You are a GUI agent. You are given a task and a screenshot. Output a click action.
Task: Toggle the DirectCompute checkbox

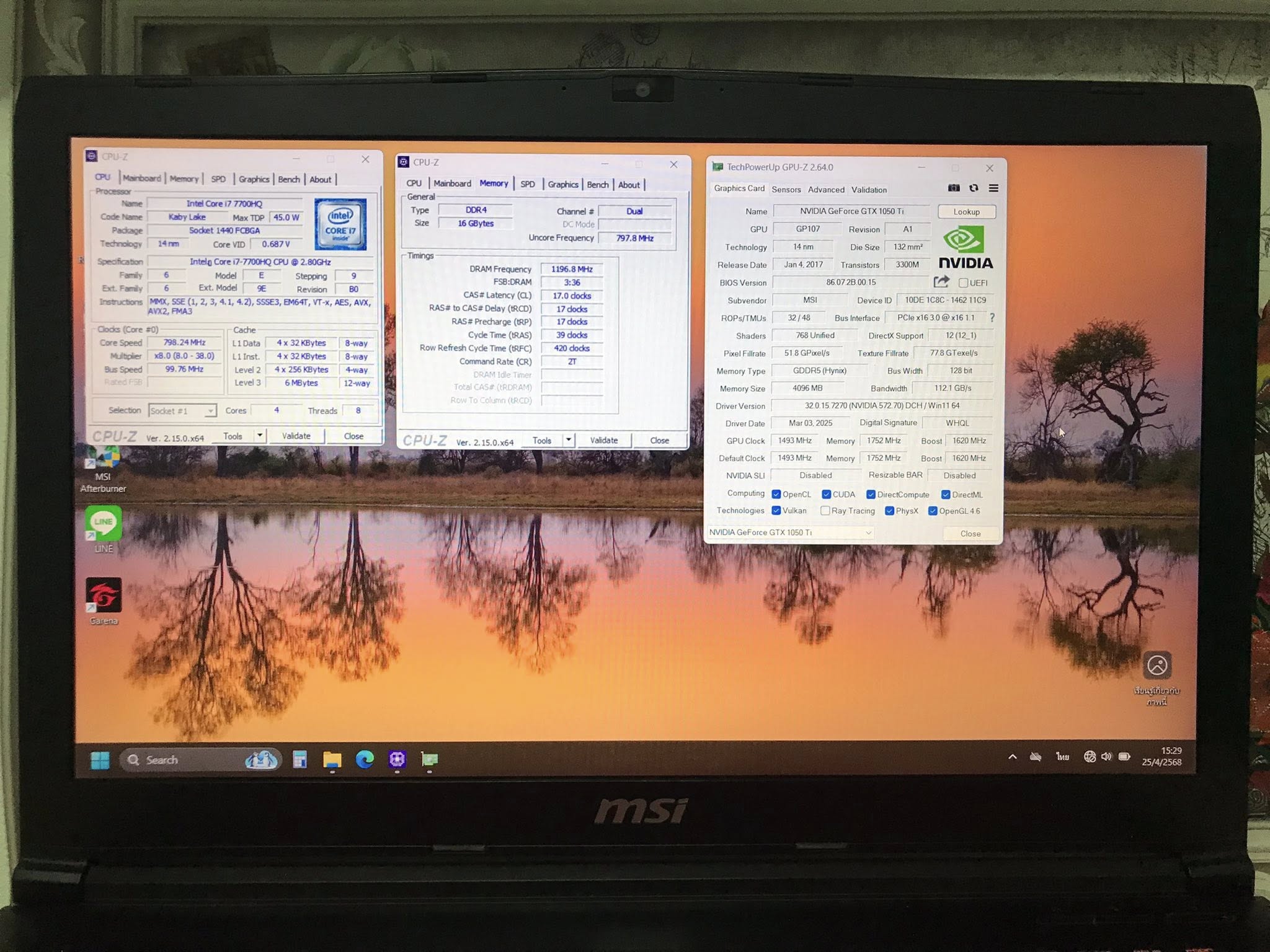[871, 495]
